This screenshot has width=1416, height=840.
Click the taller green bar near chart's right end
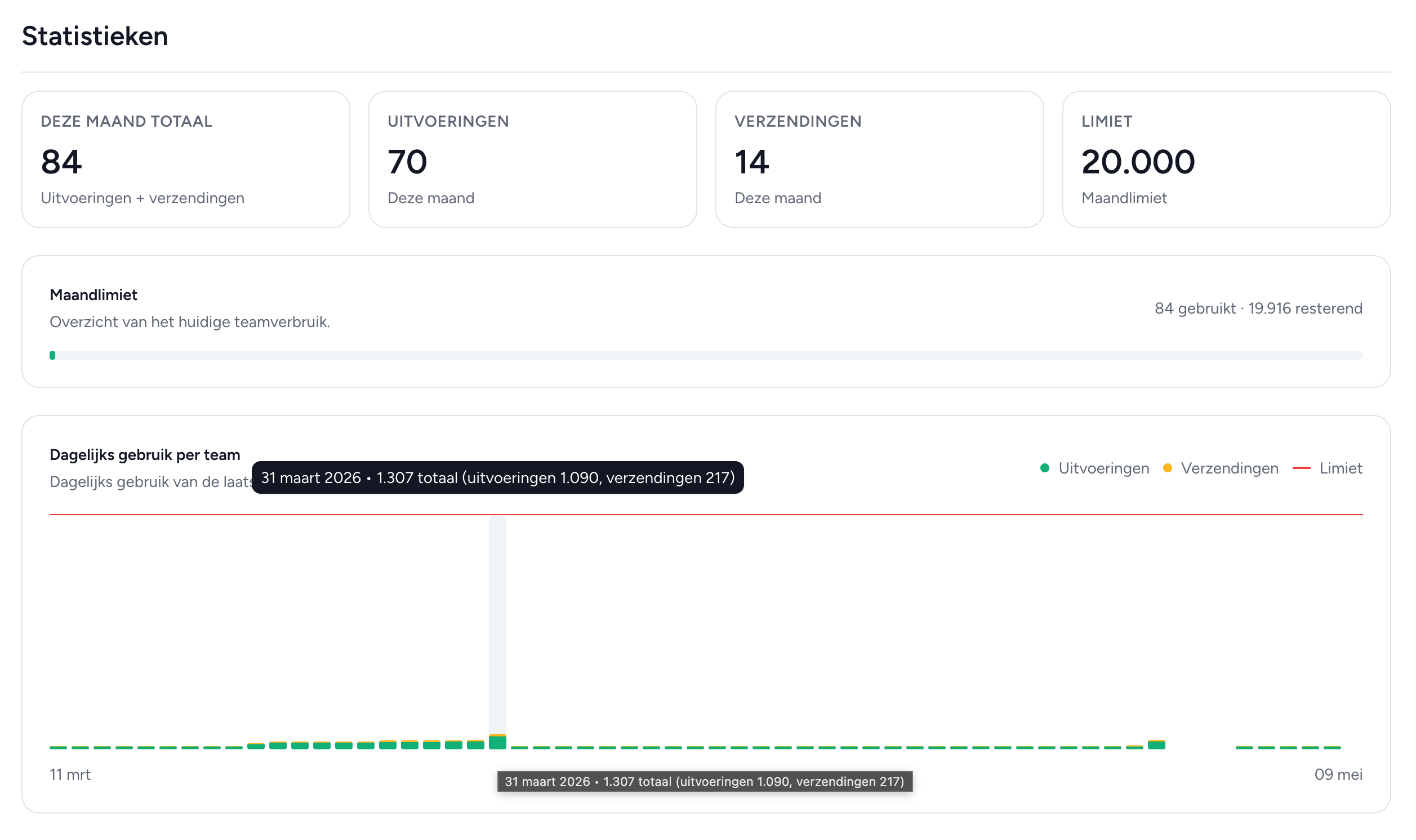coord(1157,745)
